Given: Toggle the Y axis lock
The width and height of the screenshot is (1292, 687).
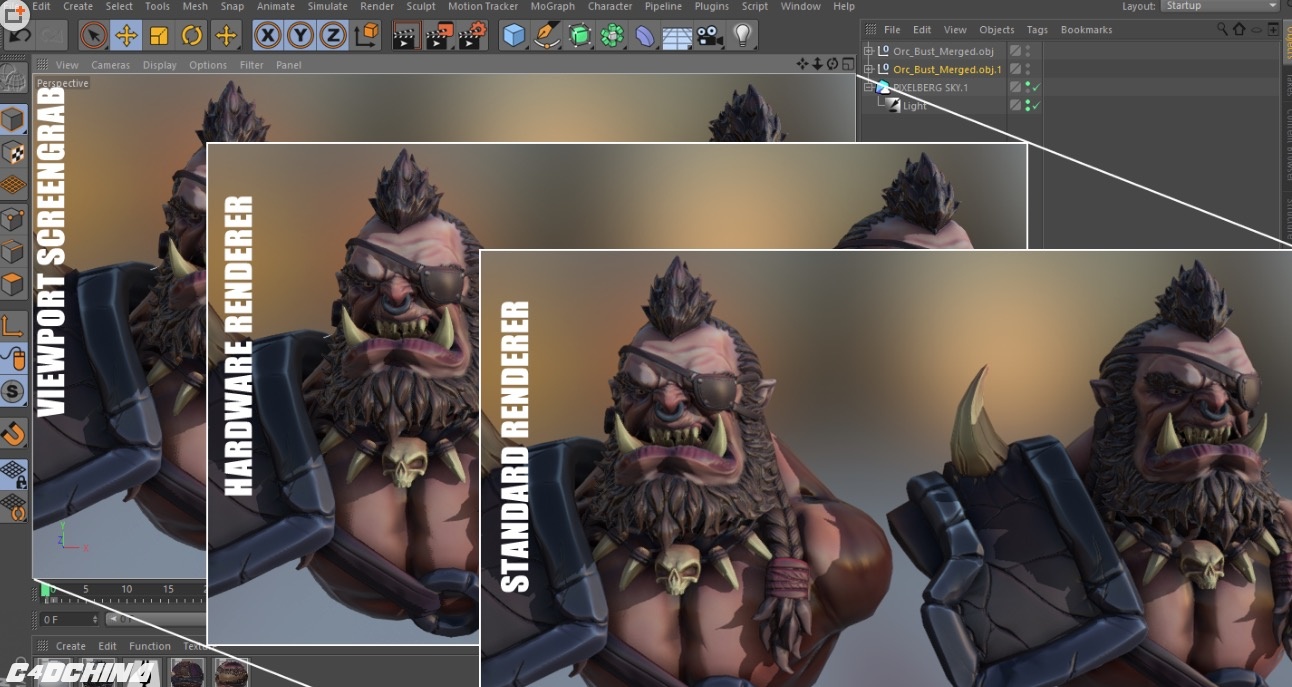Looking at the screenshot, I should (x=300, y=36).
